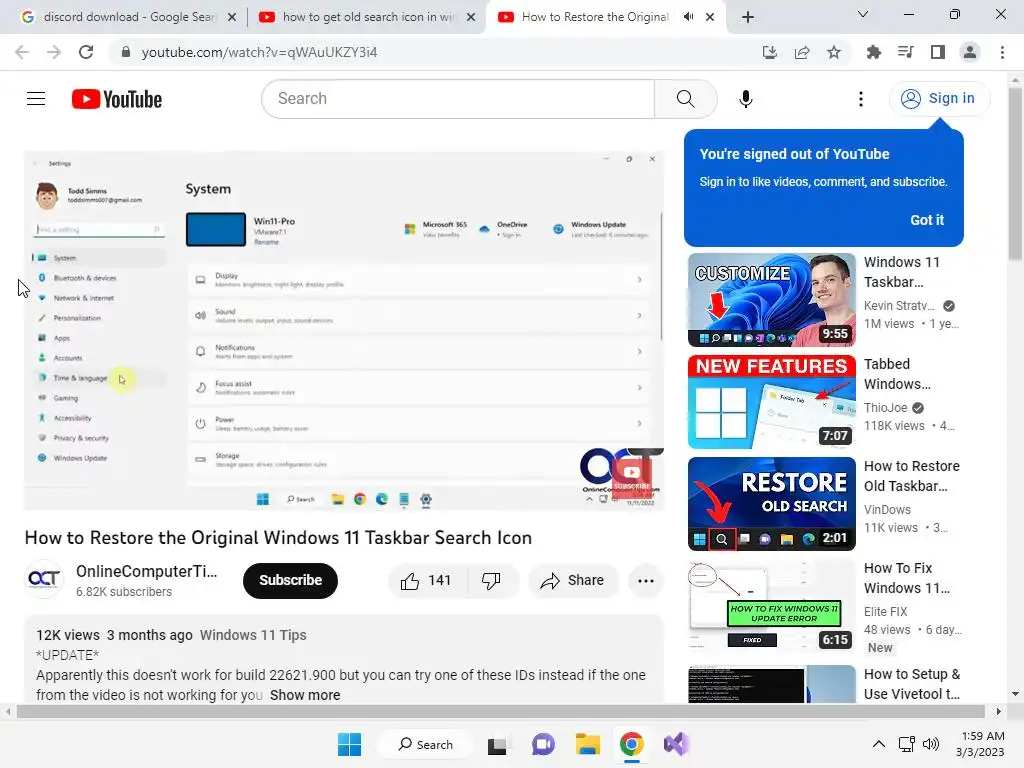Open OnlineComputerTips channel name link

(x=146, y=571)
